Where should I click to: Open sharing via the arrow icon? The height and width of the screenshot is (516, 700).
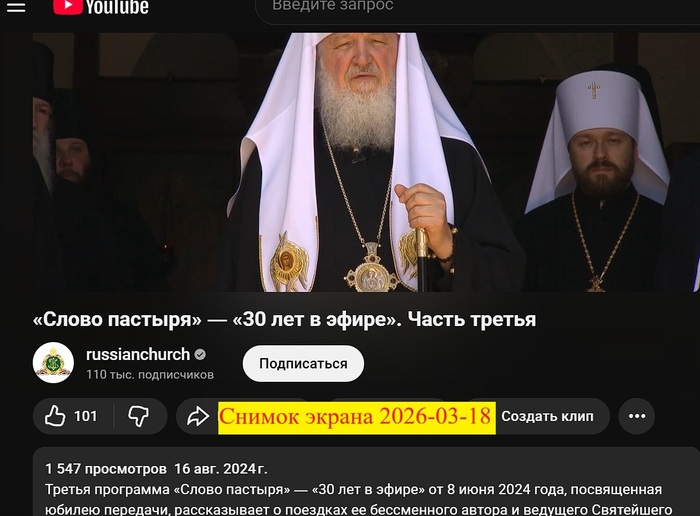[198, 416]
